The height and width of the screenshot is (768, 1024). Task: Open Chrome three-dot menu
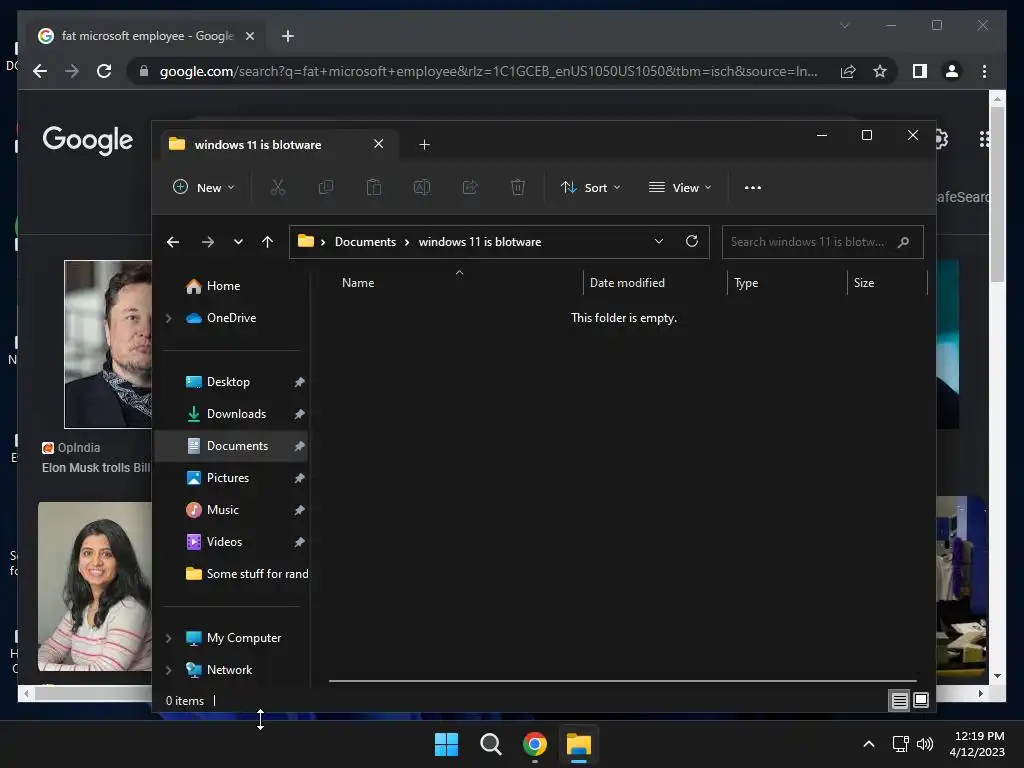click(984, 71)
